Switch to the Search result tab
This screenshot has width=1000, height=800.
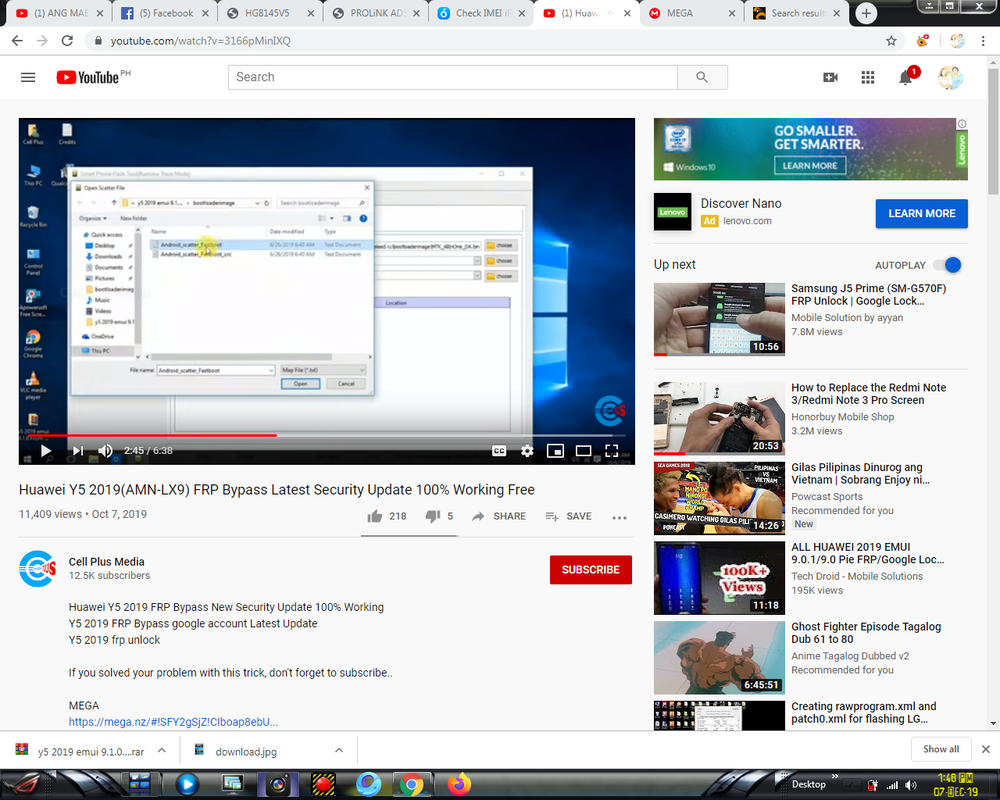(x=797, y=13)
